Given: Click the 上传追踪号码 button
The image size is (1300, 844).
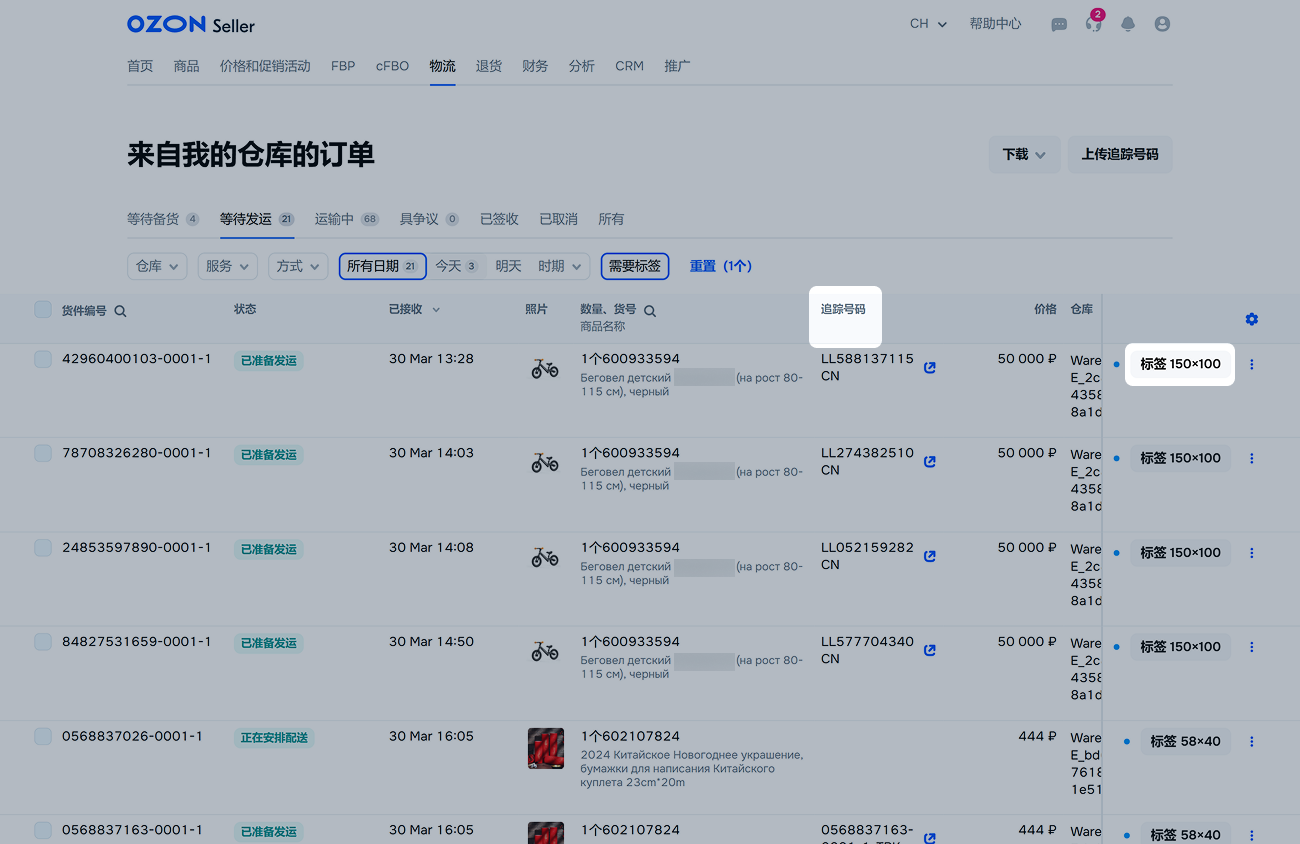Looking at the screenshot, I should tap(1120, 155).
